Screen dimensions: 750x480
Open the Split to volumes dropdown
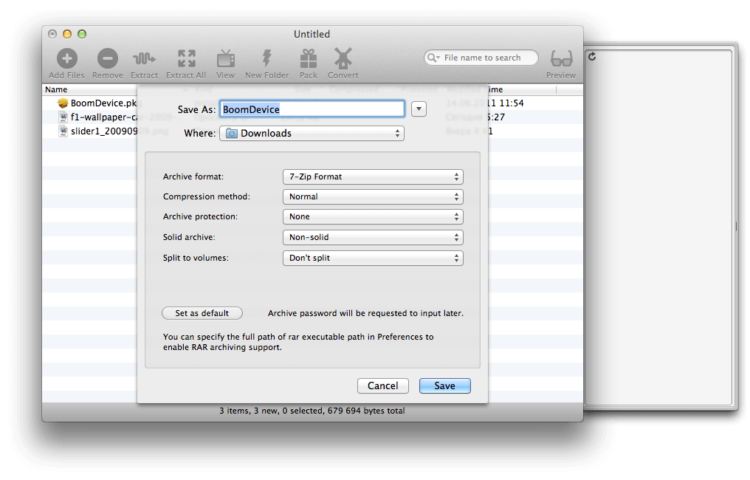point(373,258)
